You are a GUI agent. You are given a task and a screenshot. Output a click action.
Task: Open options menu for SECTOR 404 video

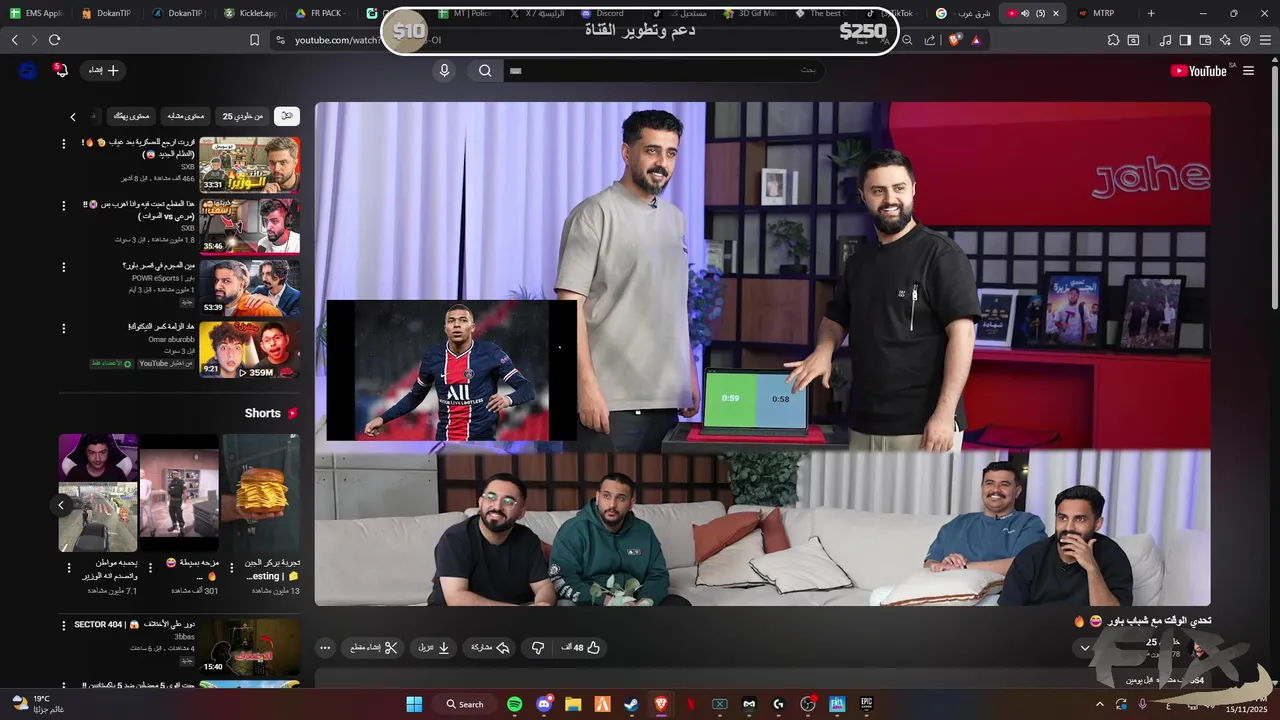click(64, 625)
